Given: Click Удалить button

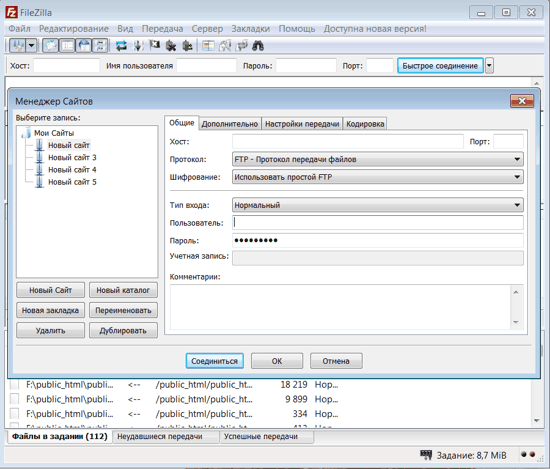Looking at the screenshot, I should [x=51, y=330].
